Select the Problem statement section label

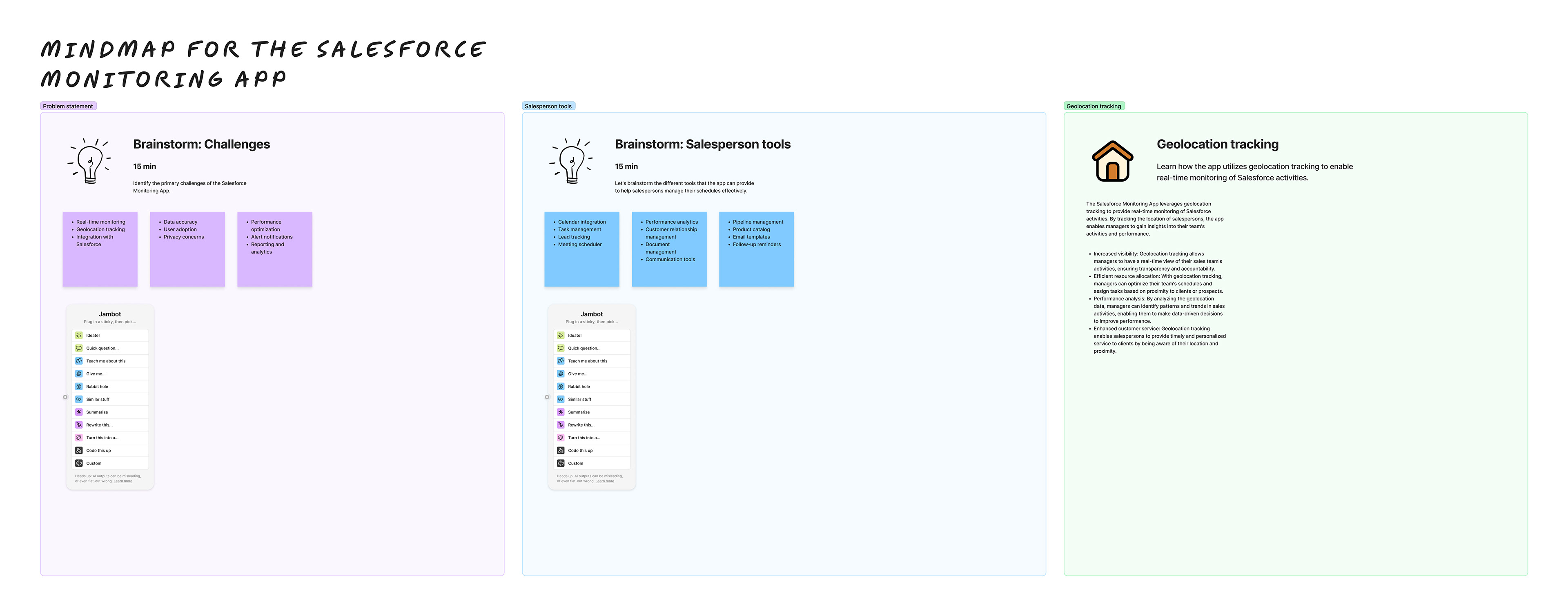point(68,106)
